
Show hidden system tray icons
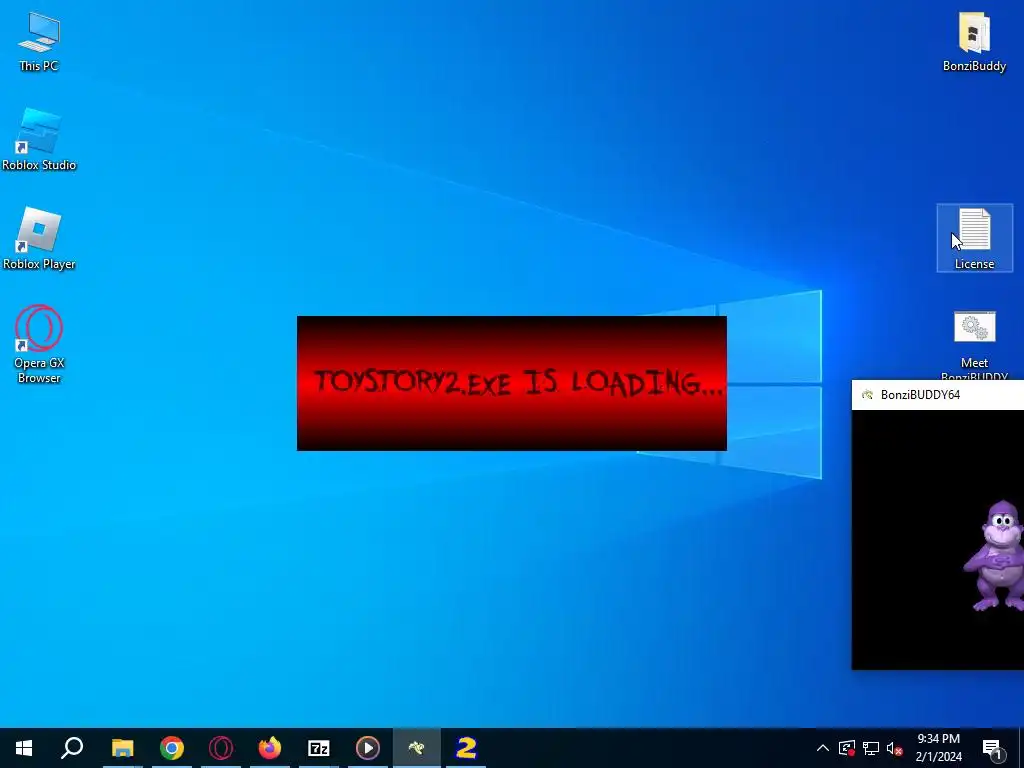(823, 748)
